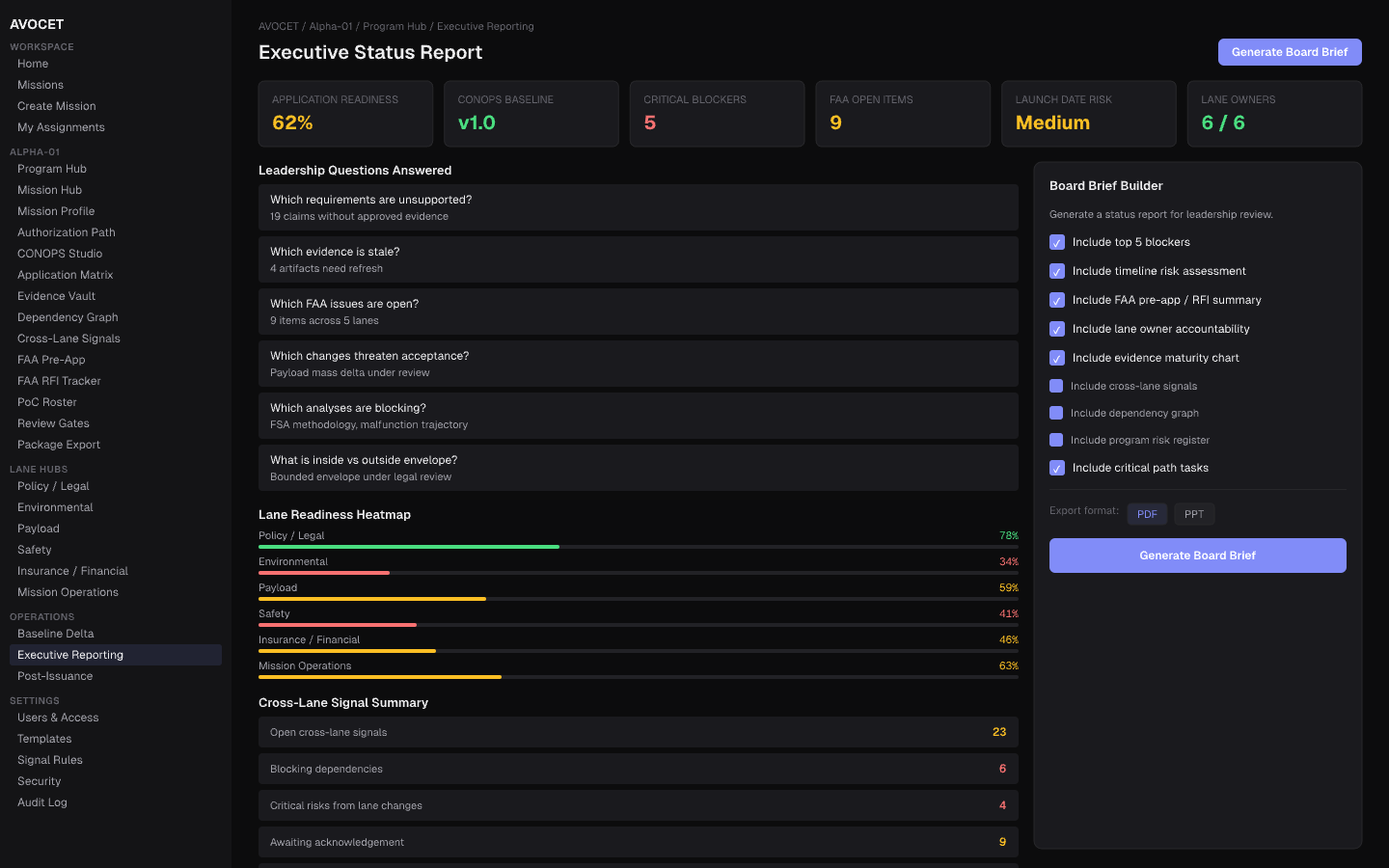Toggle Include evidence maturity chart checkbox
The width and height of the screenshot is (1389, 868).
(x=1057, y=358)
